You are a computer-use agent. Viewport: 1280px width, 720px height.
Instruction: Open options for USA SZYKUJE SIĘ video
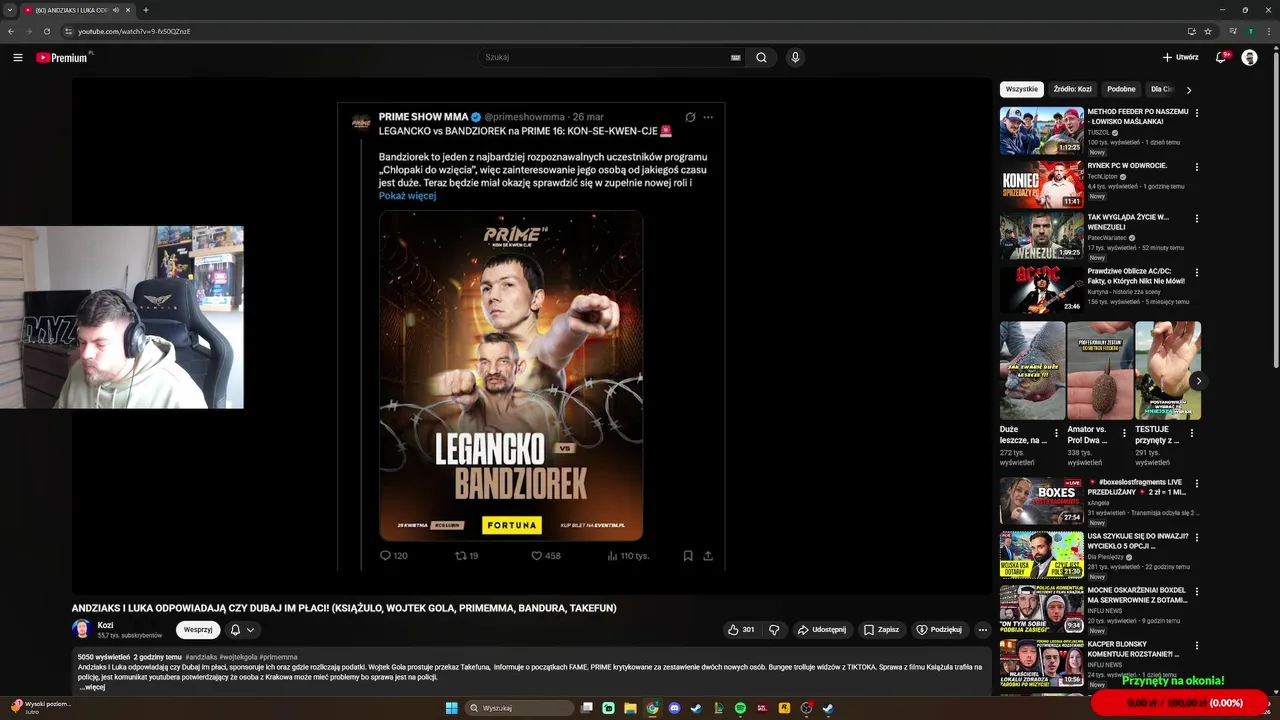pos(1197,537)
